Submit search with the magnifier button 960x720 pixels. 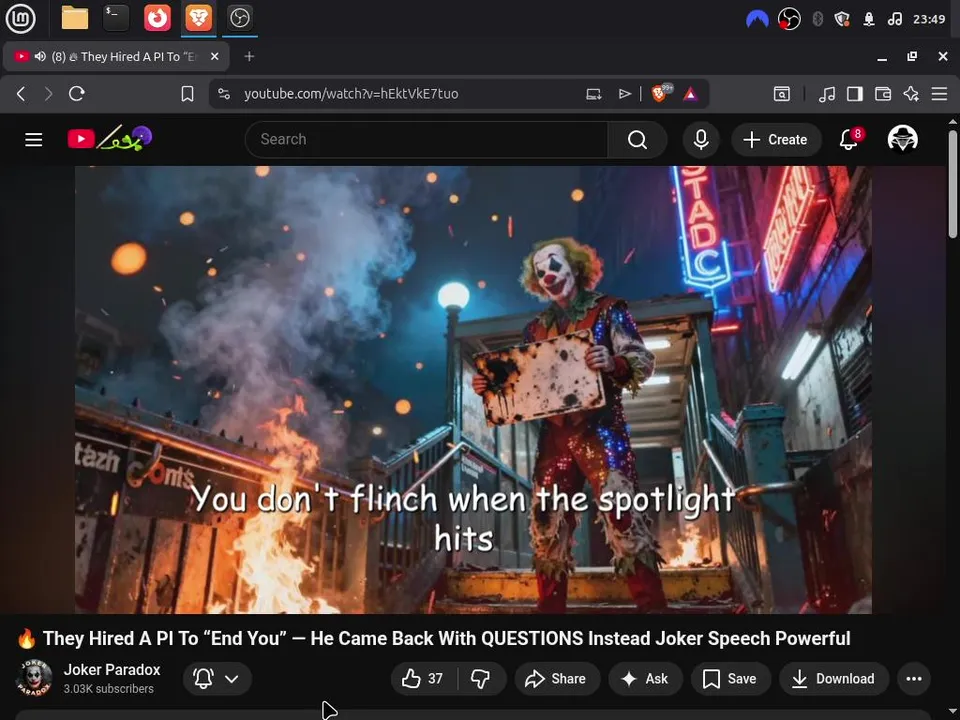click(x=637, y=140)
